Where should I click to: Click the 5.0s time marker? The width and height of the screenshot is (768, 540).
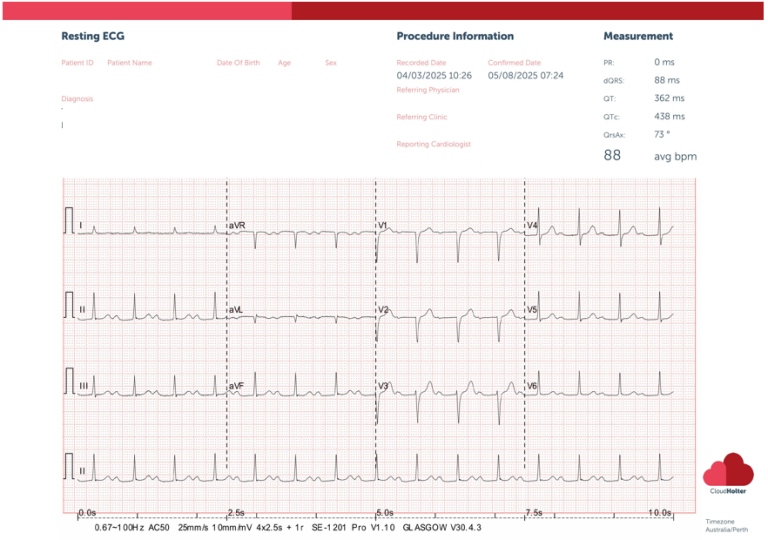coord(384,512)
